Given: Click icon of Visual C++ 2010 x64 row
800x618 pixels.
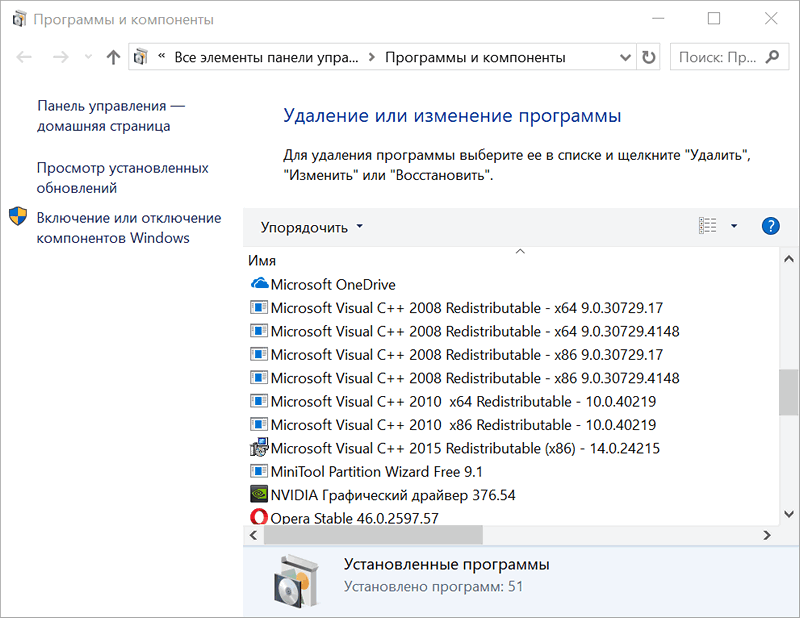Looking at the screenshot, I should click(x=259, y=401).
